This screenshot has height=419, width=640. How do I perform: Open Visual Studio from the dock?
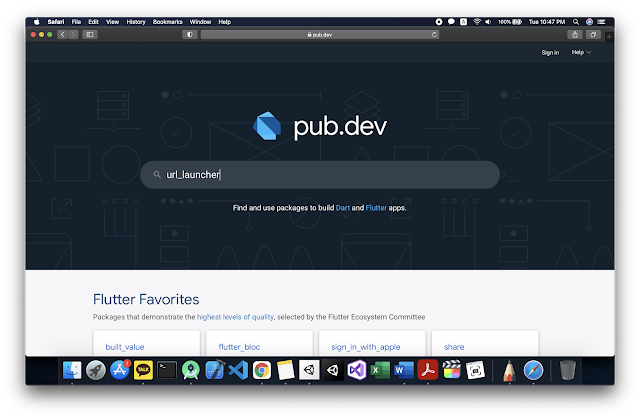tap(356, 370)
